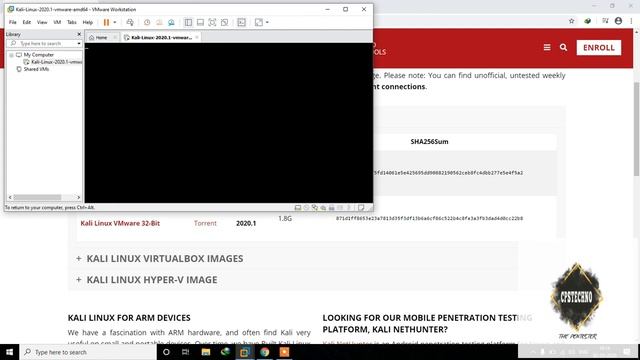Image resolution: width=640 pixels, height=360 pixels.
Task: Click the ENROLL button
Action: click(599, 48)
